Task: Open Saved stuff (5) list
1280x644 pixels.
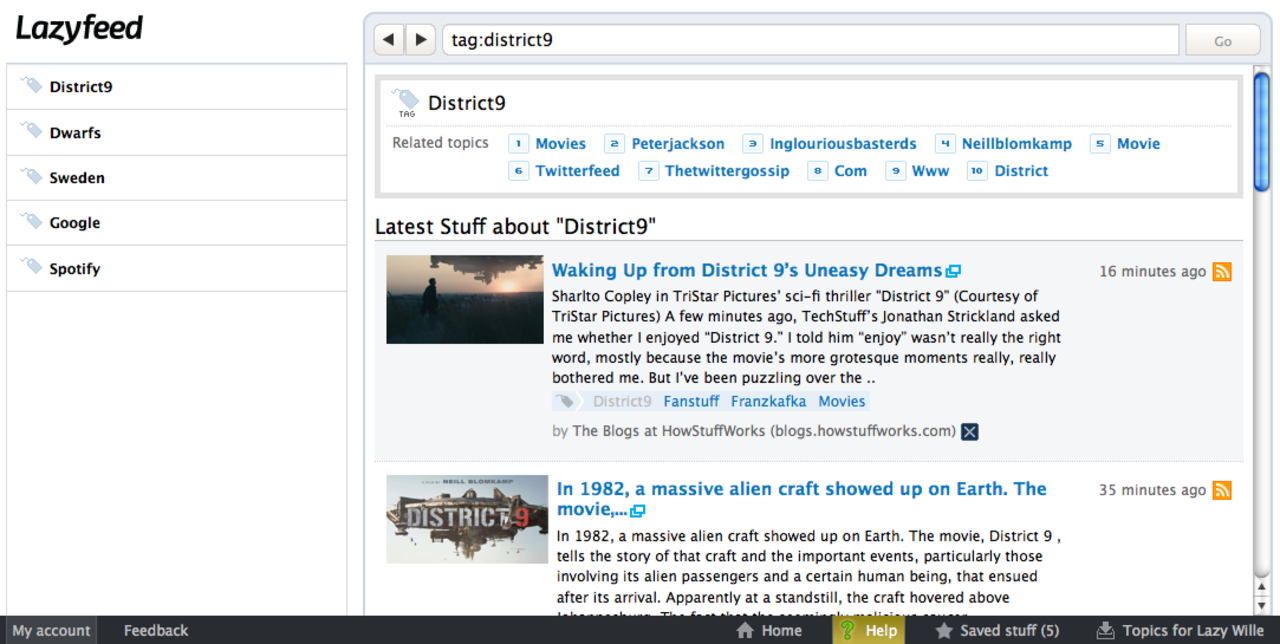Action: coord(997,630)
